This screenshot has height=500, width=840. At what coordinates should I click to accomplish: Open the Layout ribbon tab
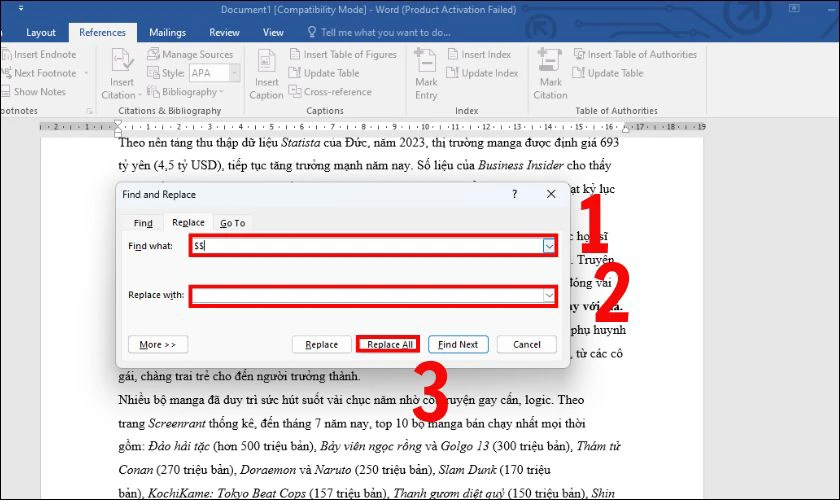tap(41, 33)
